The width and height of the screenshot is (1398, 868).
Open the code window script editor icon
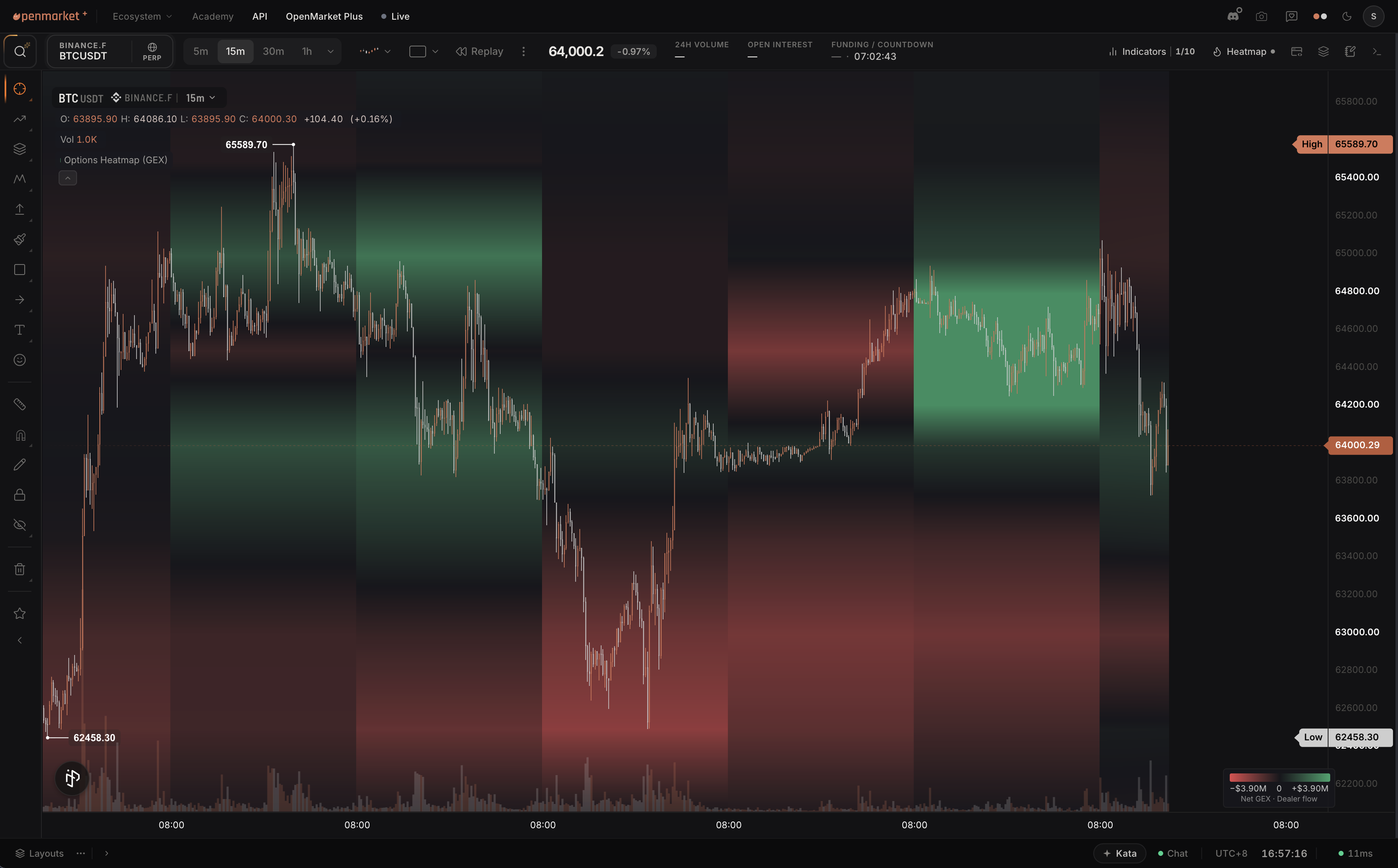click(x=1296, y=51)
